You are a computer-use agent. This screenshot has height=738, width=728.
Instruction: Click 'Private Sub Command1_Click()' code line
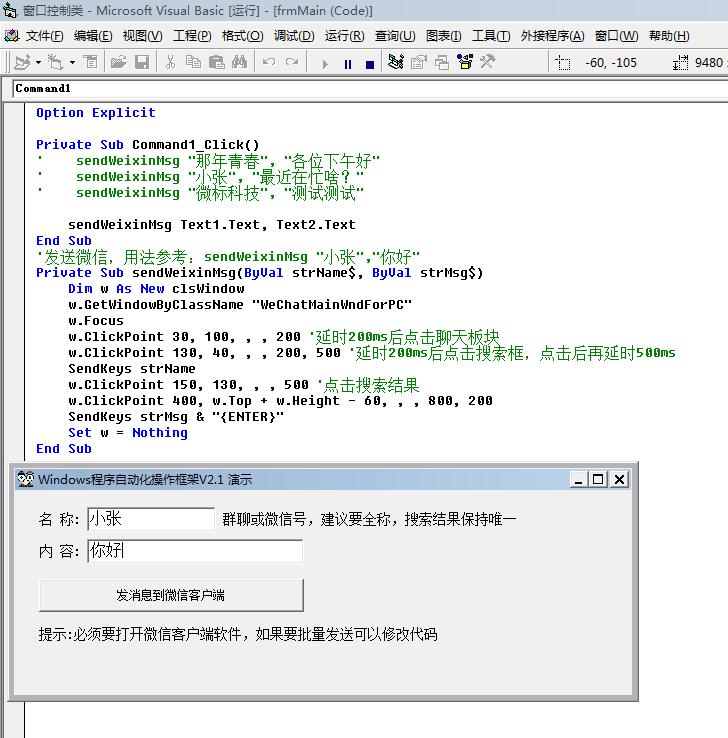[147, 144]
